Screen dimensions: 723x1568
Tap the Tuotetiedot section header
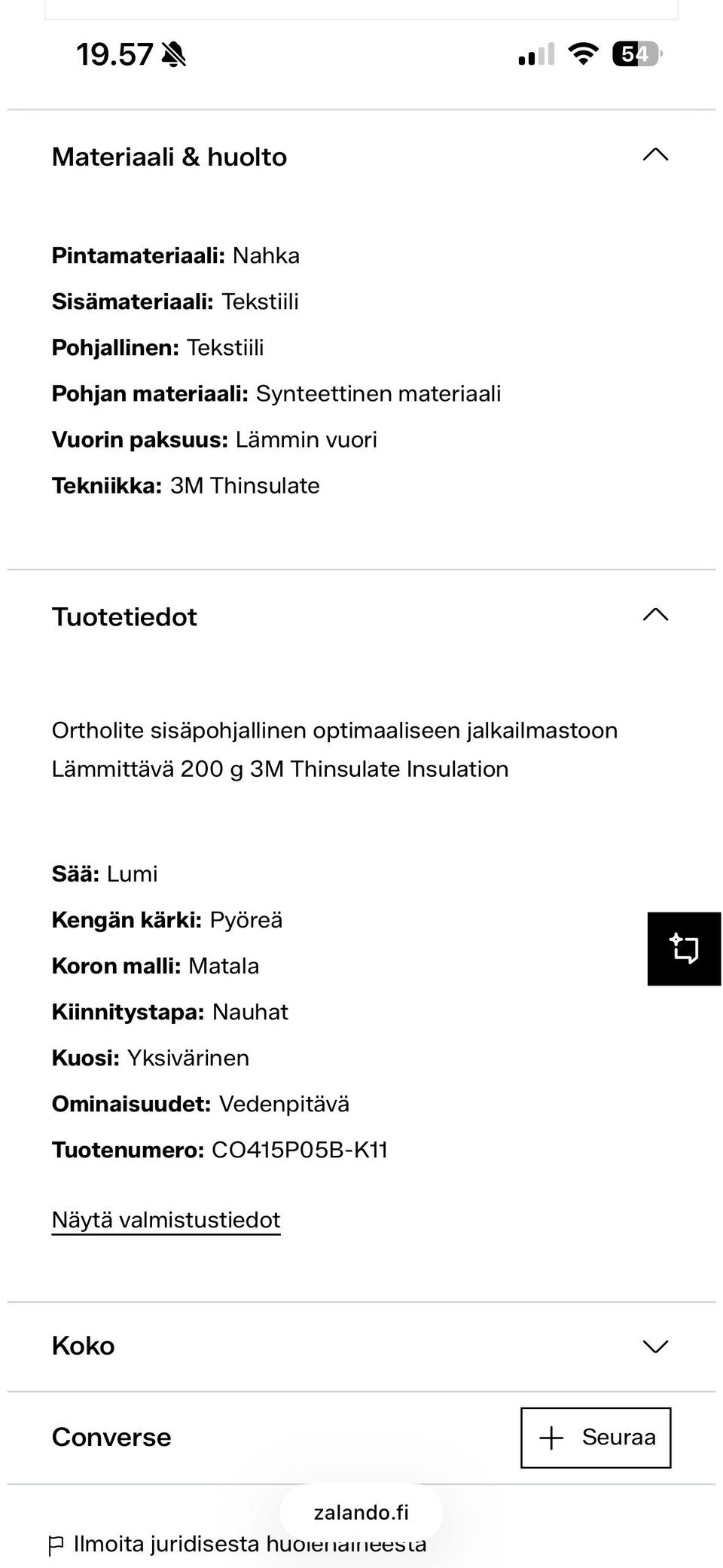pos(125,616)
